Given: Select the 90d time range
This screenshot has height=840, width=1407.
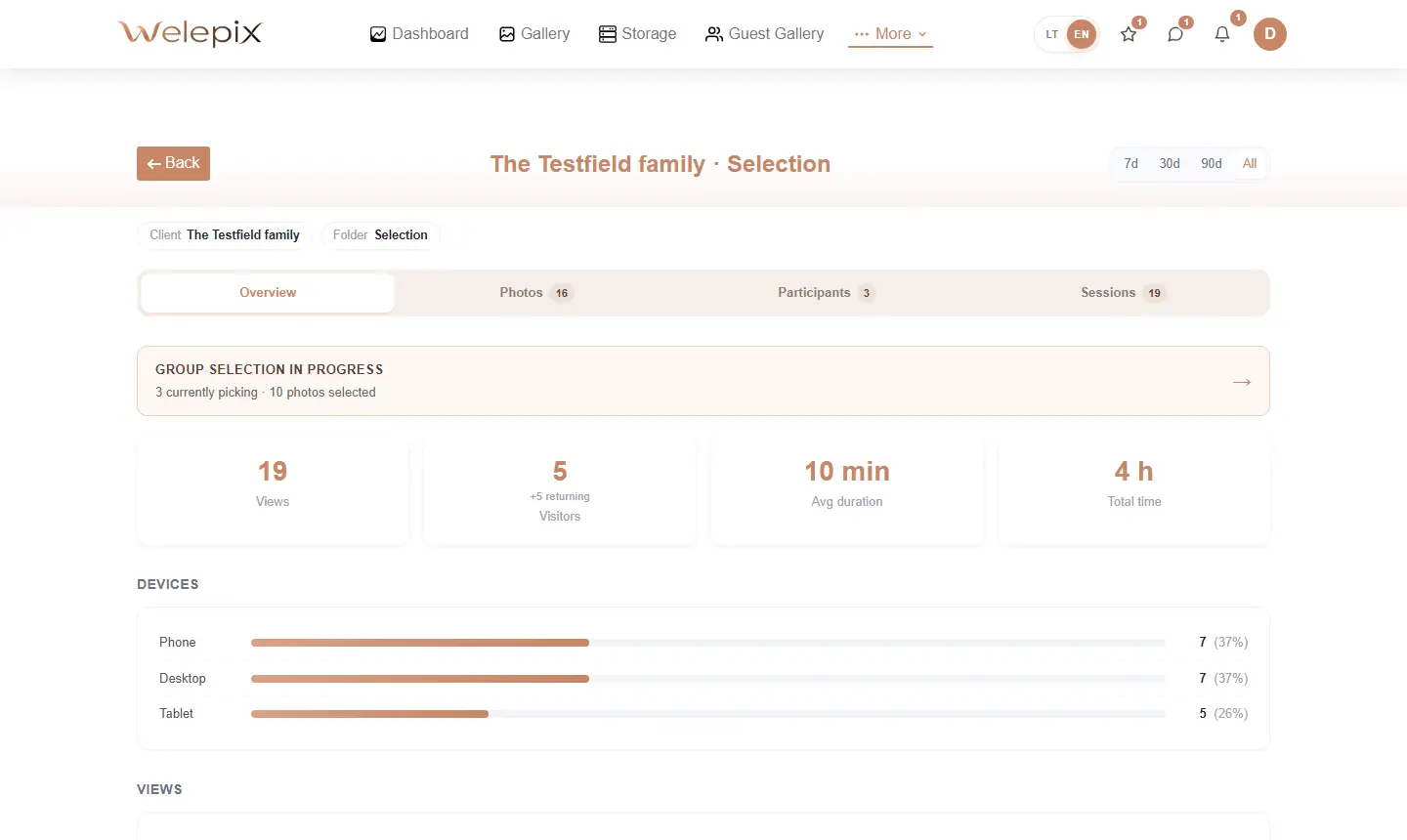Looking at the screenshot, I should [1212, 163].
